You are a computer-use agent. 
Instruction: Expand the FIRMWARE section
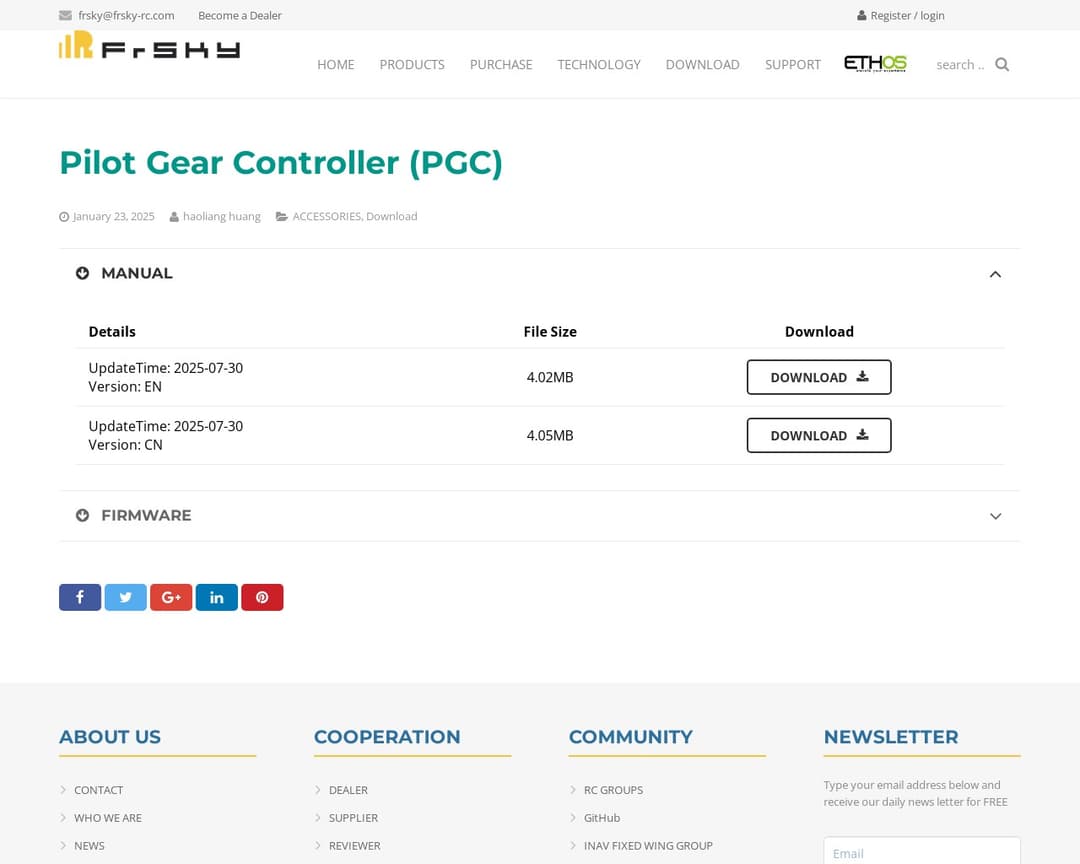pos(995,516)
